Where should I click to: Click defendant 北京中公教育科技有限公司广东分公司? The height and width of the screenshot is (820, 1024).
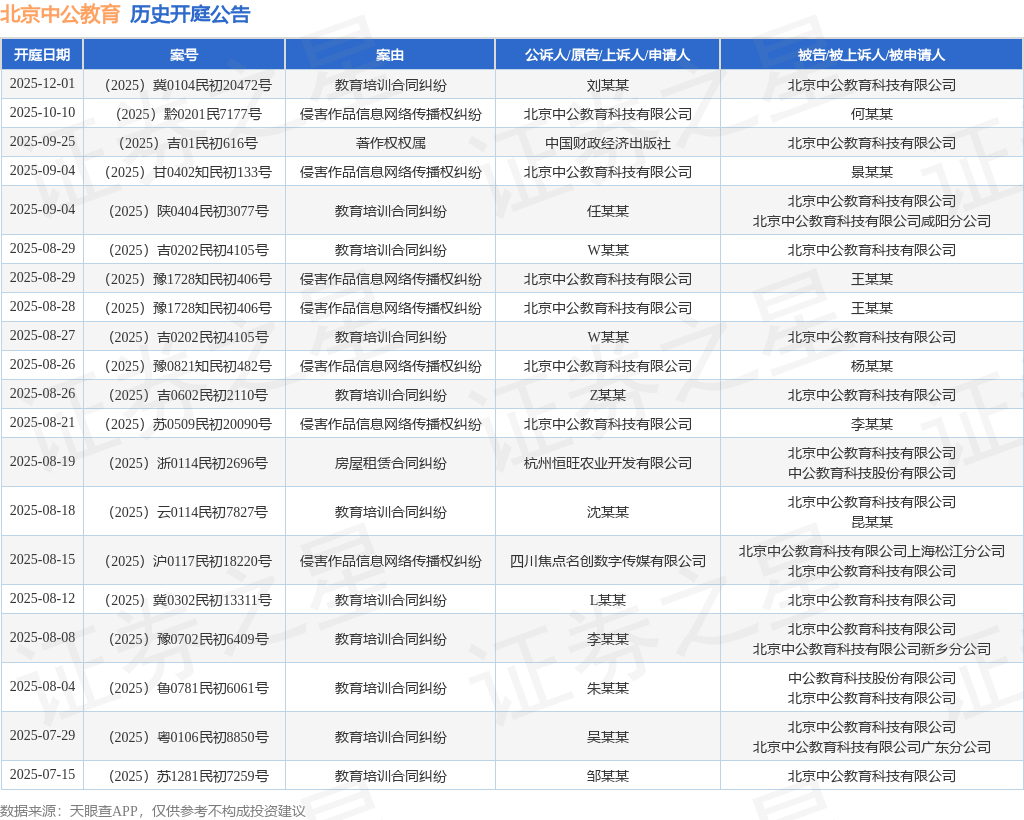(871, 747)
